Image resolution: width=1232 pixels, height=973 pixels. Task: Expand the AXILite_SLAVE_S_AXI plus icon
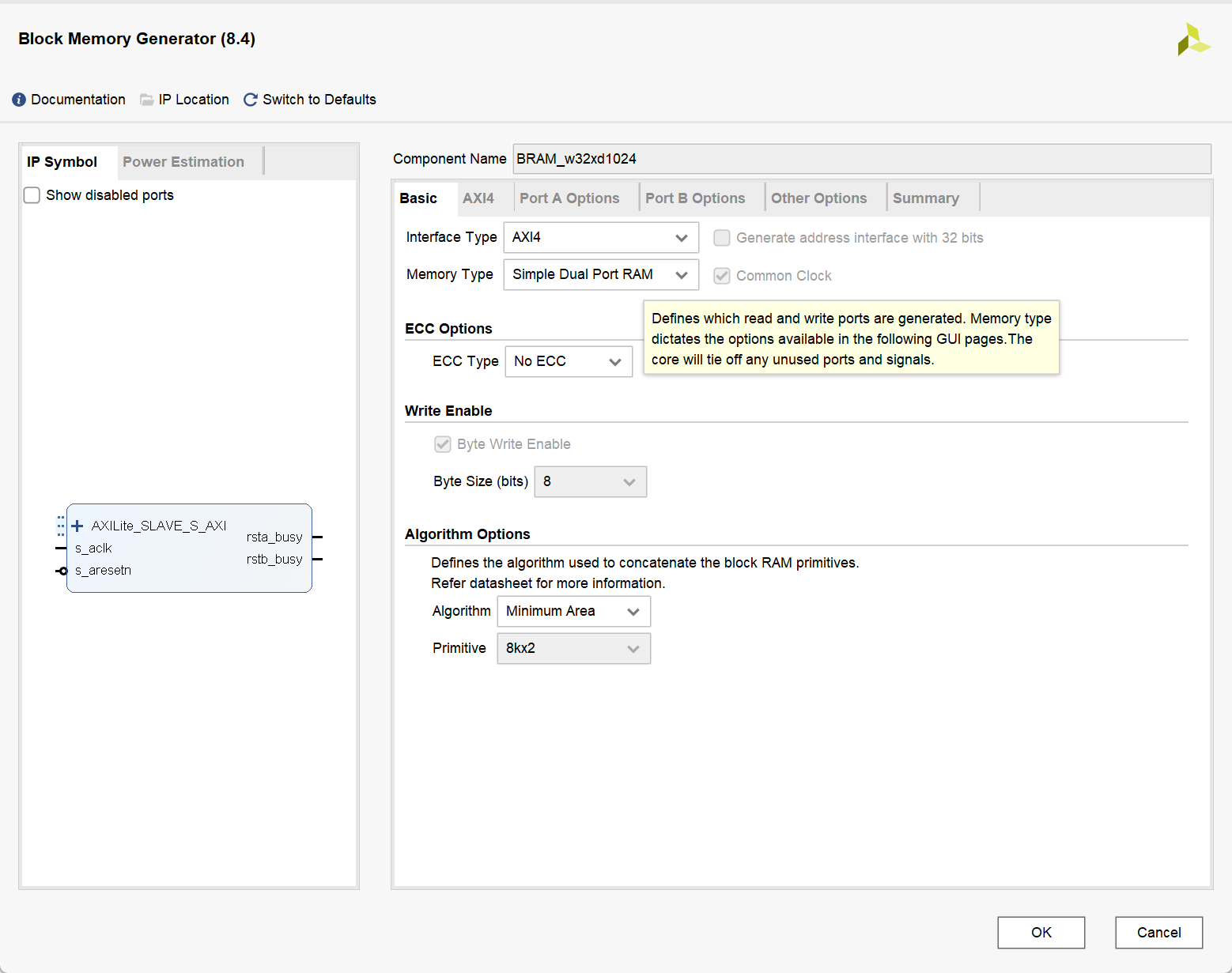(77, 526)
